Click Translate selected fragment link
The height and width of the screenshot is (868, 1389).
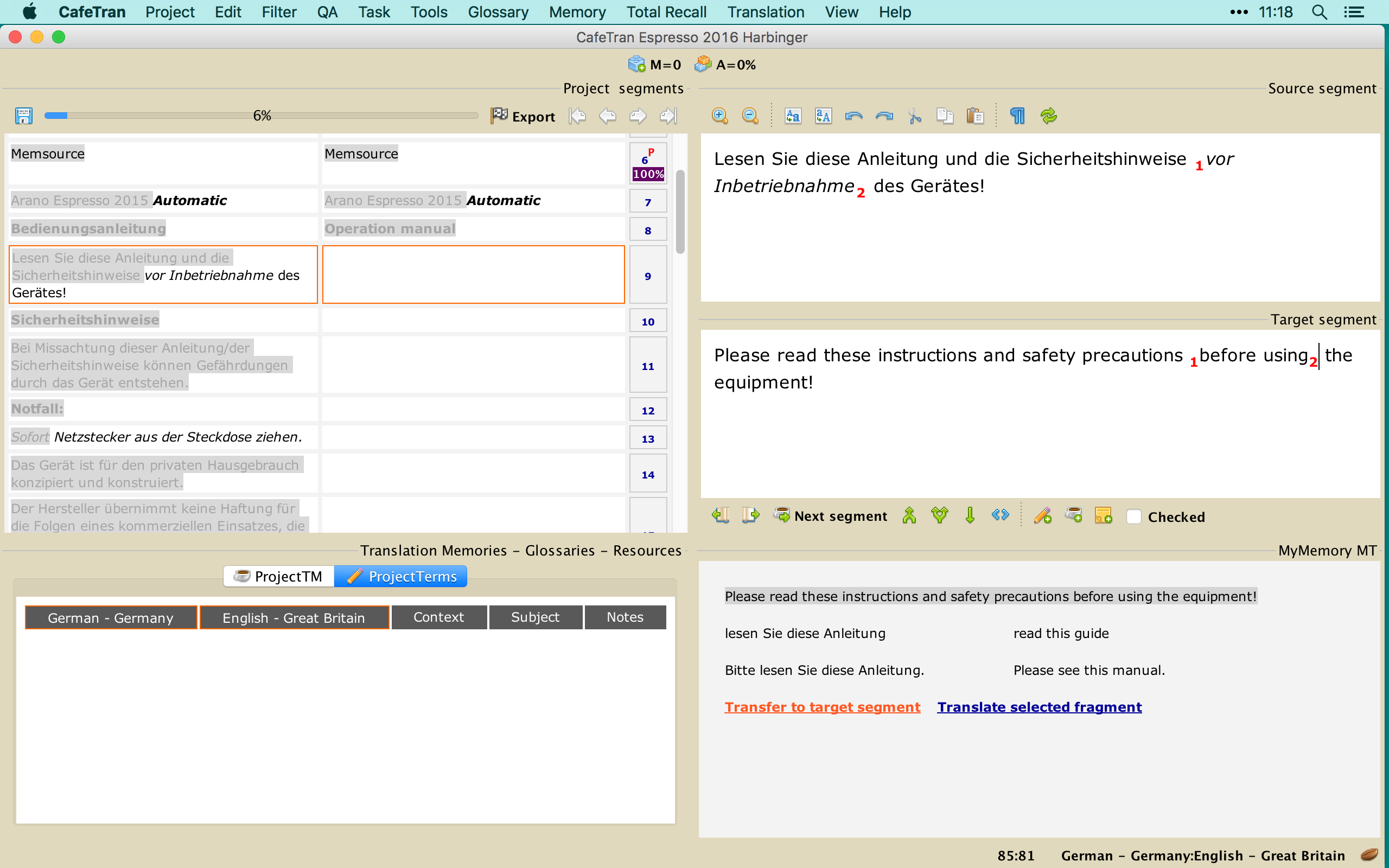point(1039,707)
